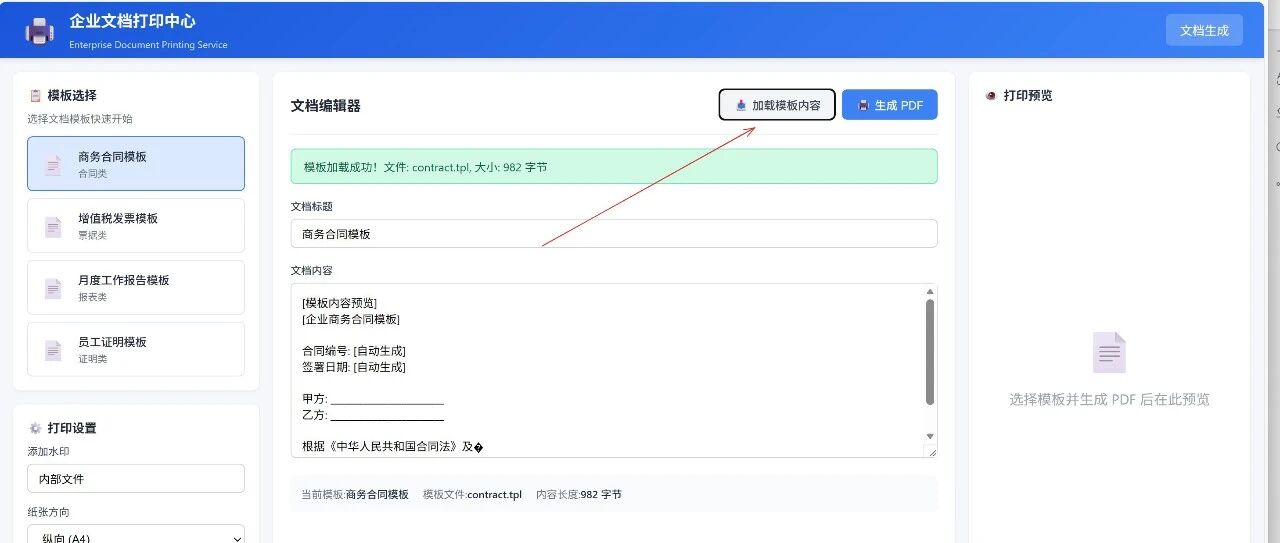This screenshot has width=1280, height=543.
Task: Select the 月度工作报告模板 template card
Action: (136, 288)
